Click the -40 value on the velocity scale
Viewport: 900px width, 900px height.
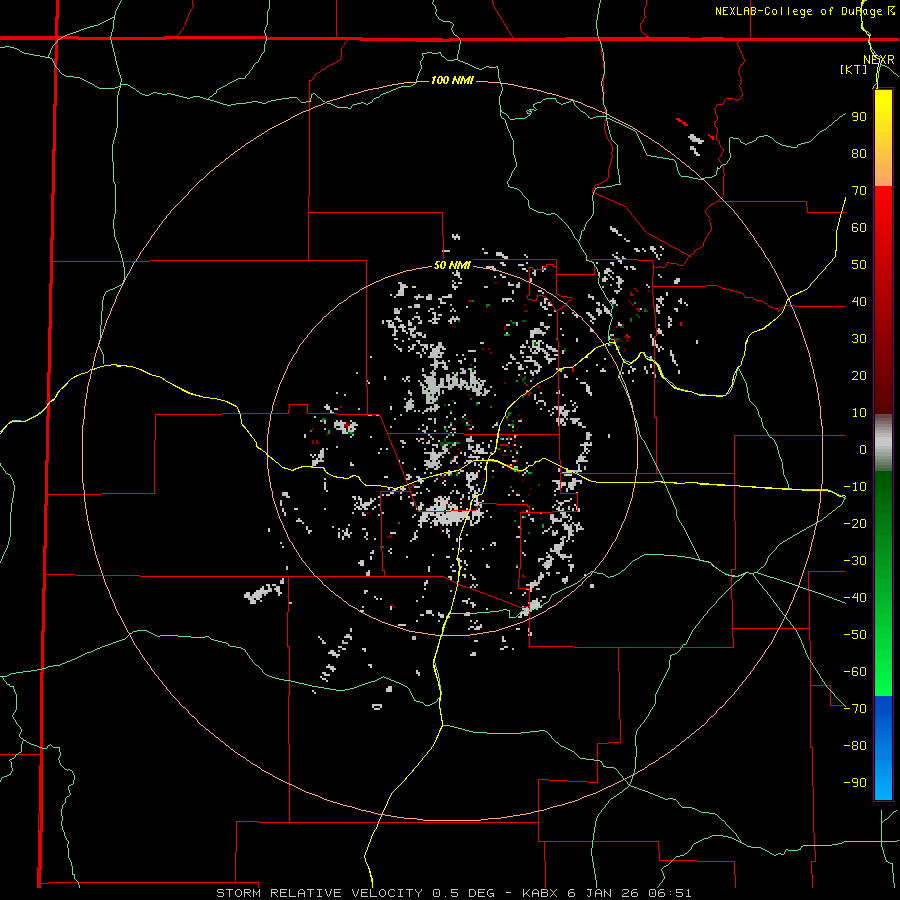pos(855,598)
